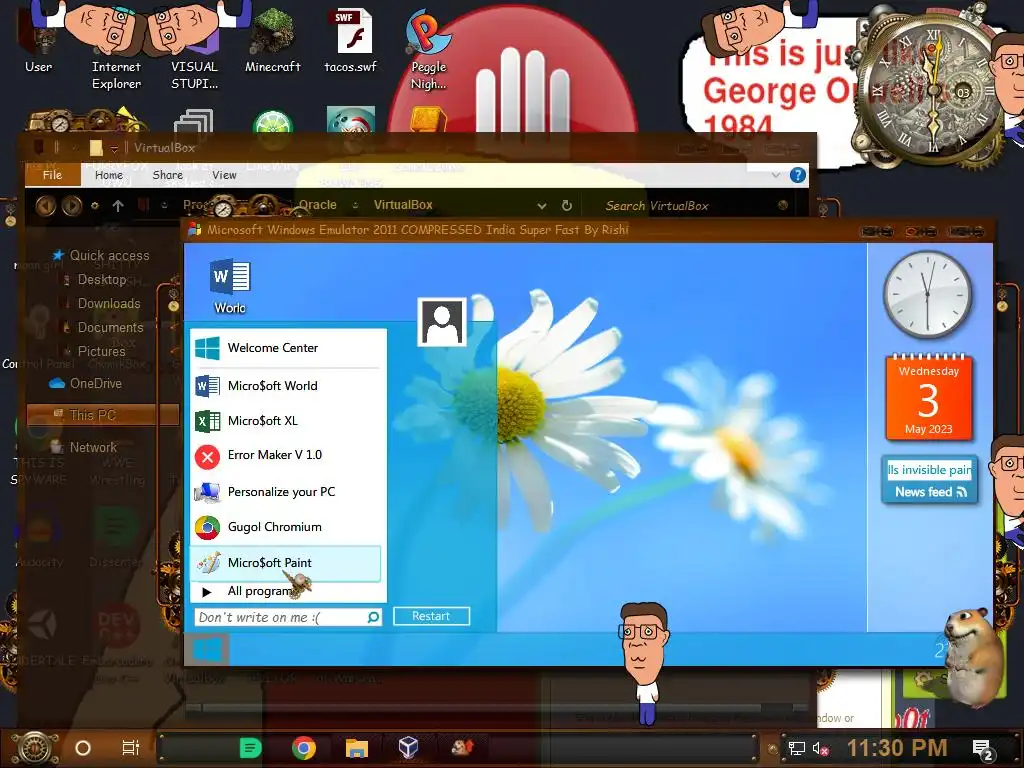The width and height of the screenshot is (1024, 768).
Task: Open Task View on taskbar
Action: point(131,748)
